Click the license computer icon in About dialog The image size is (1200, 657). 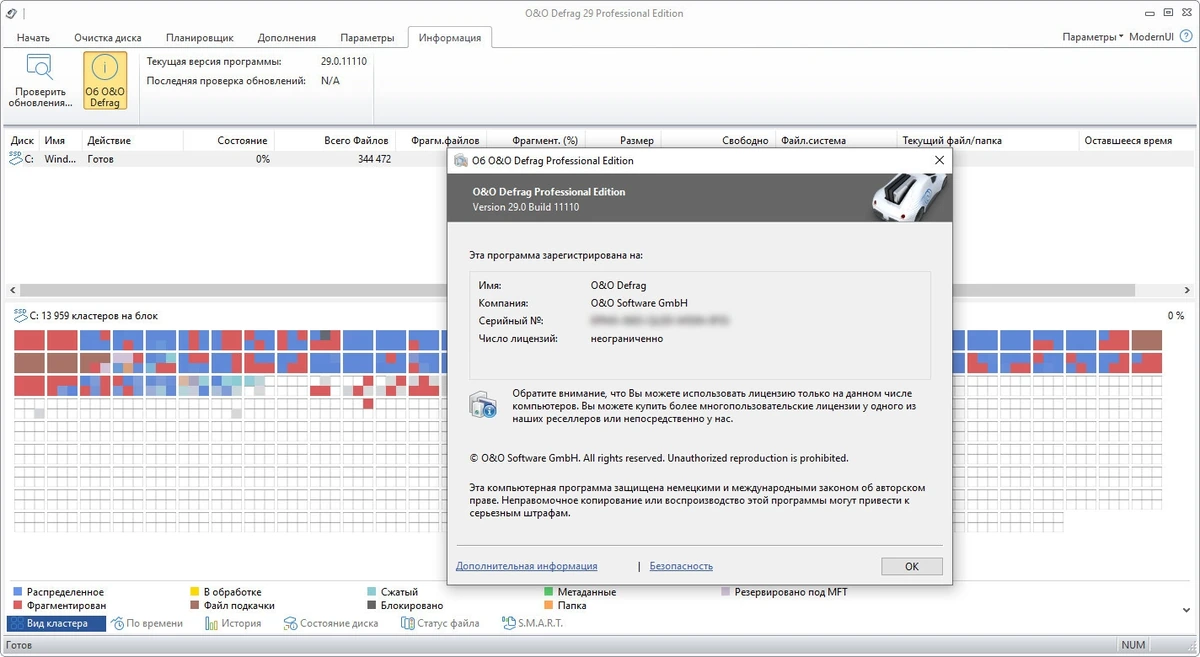483,405
